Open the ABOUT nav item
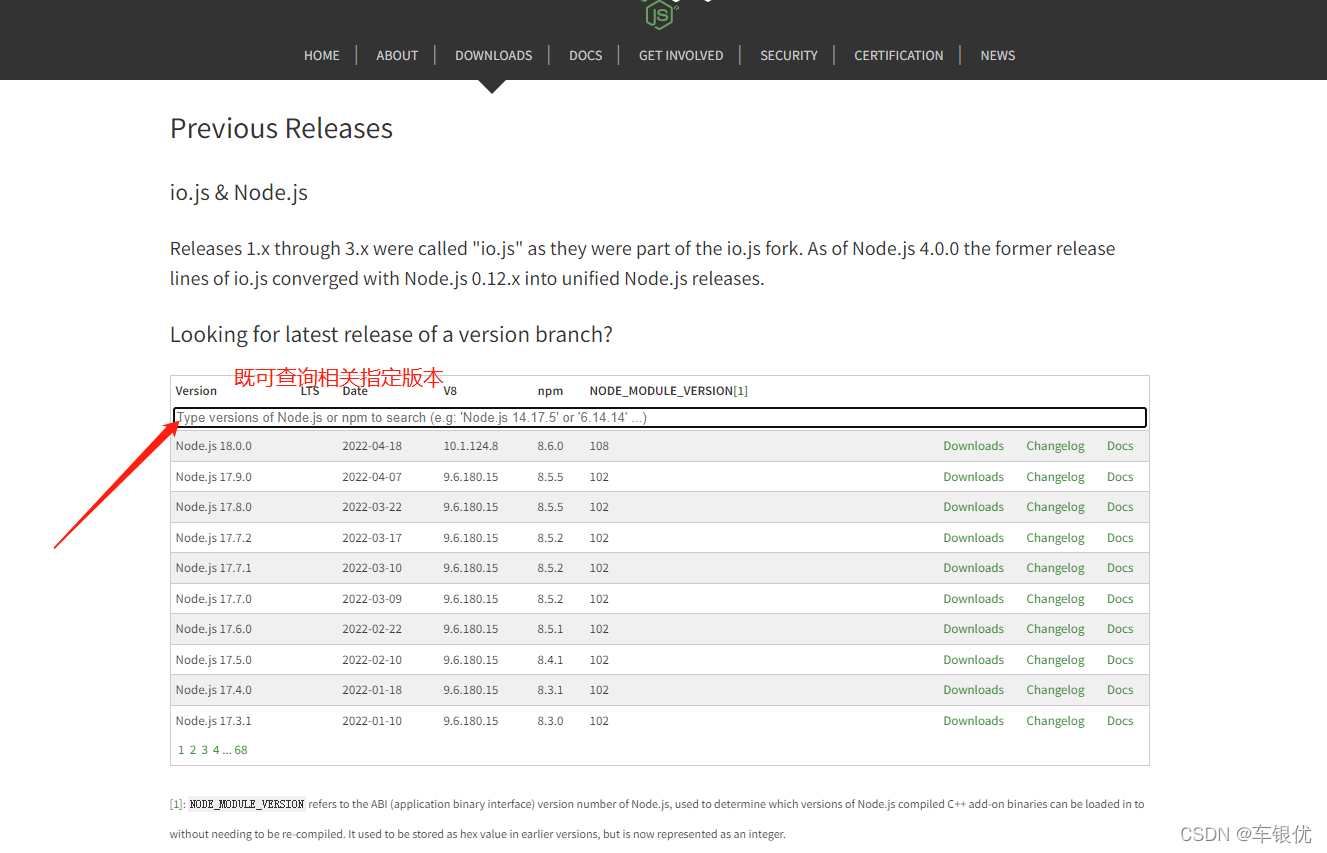Viewport: 1327px width, 853px height. click(397, 55)
